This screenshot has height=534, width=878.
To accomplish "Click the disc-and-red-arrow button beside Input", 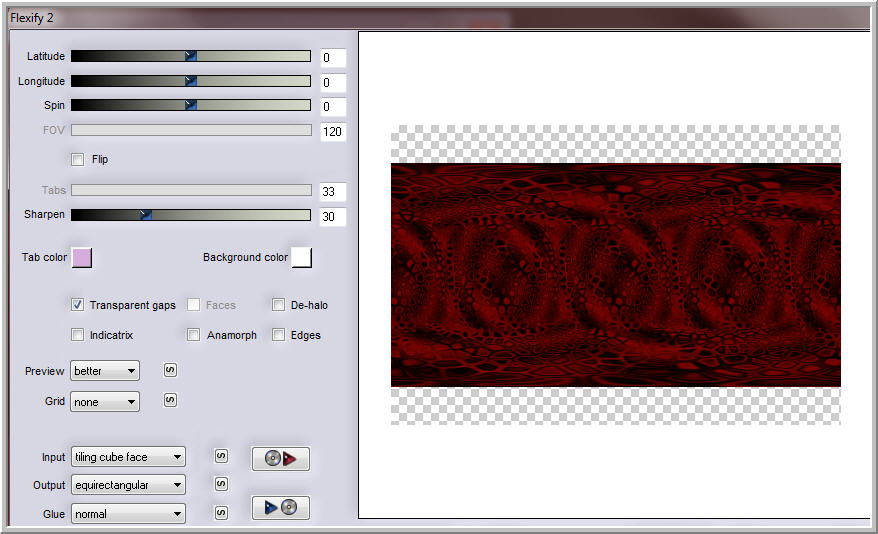I will tap(281, 458).
